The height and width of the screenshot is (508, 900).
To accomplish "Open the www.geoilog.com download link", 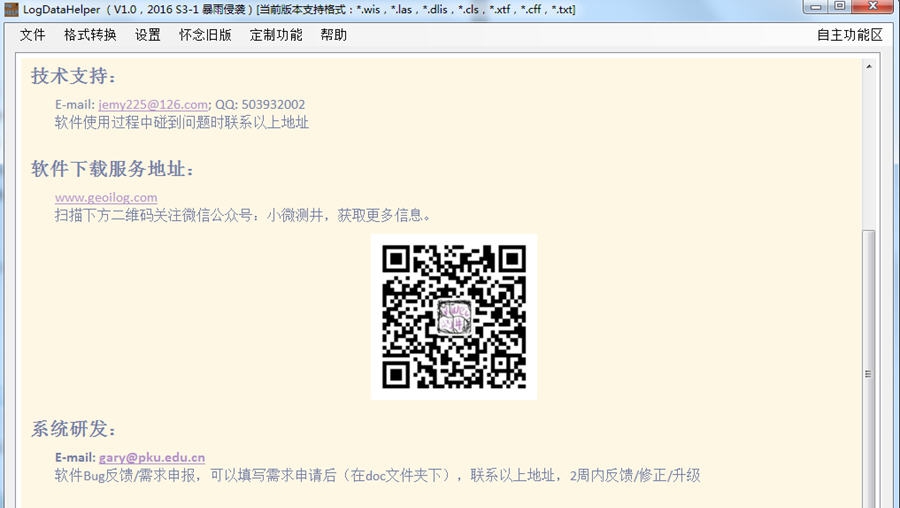I will (x=106, y=197).
